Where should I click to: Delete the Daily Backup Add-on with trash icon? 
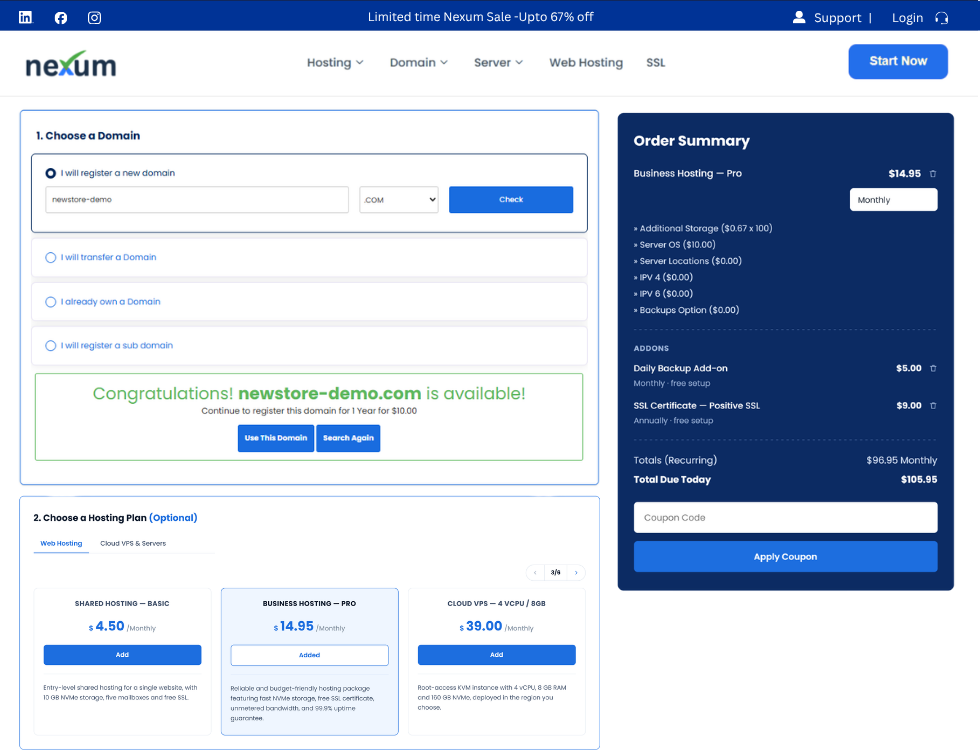933,368
